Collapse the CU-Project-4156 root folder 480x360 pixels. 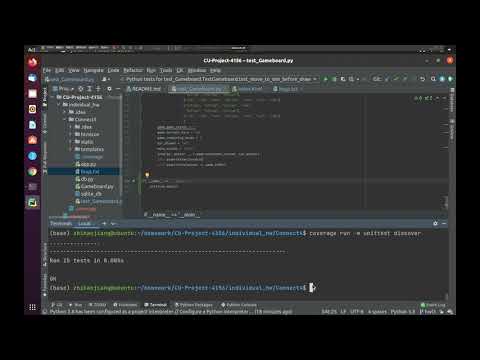pyautogui.click(x=52, y=97)
